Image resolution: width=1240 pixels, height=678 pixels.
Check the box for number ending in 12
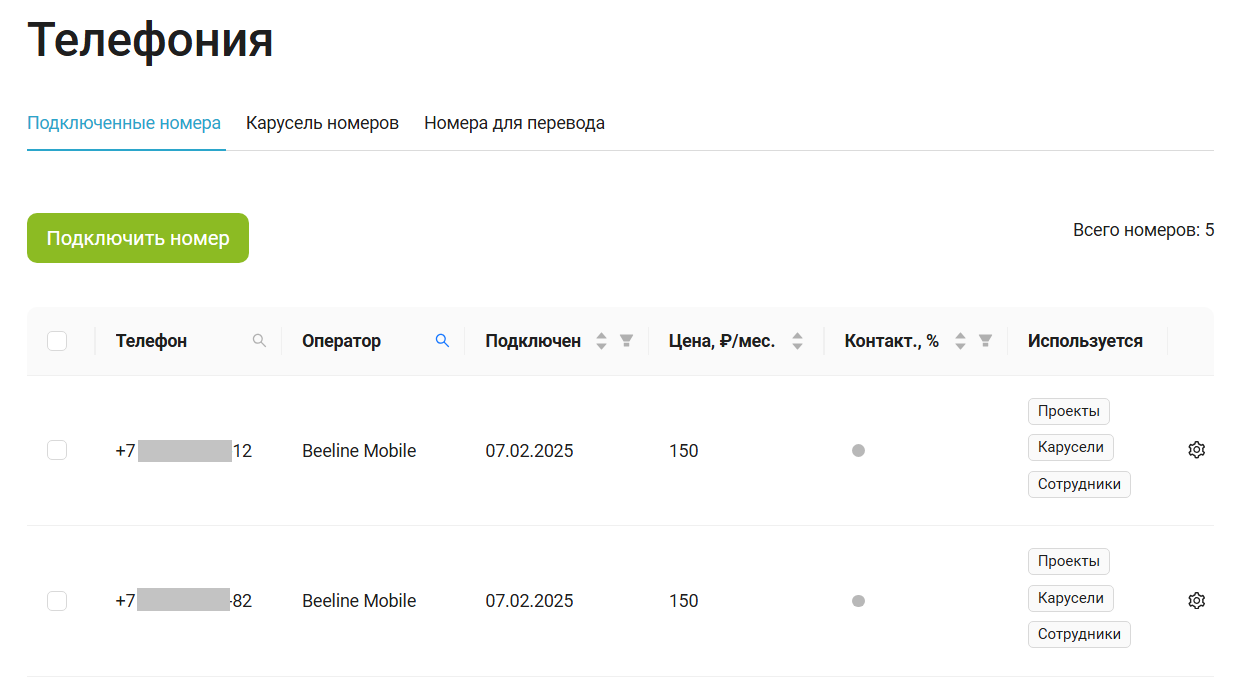coord(57,451)
